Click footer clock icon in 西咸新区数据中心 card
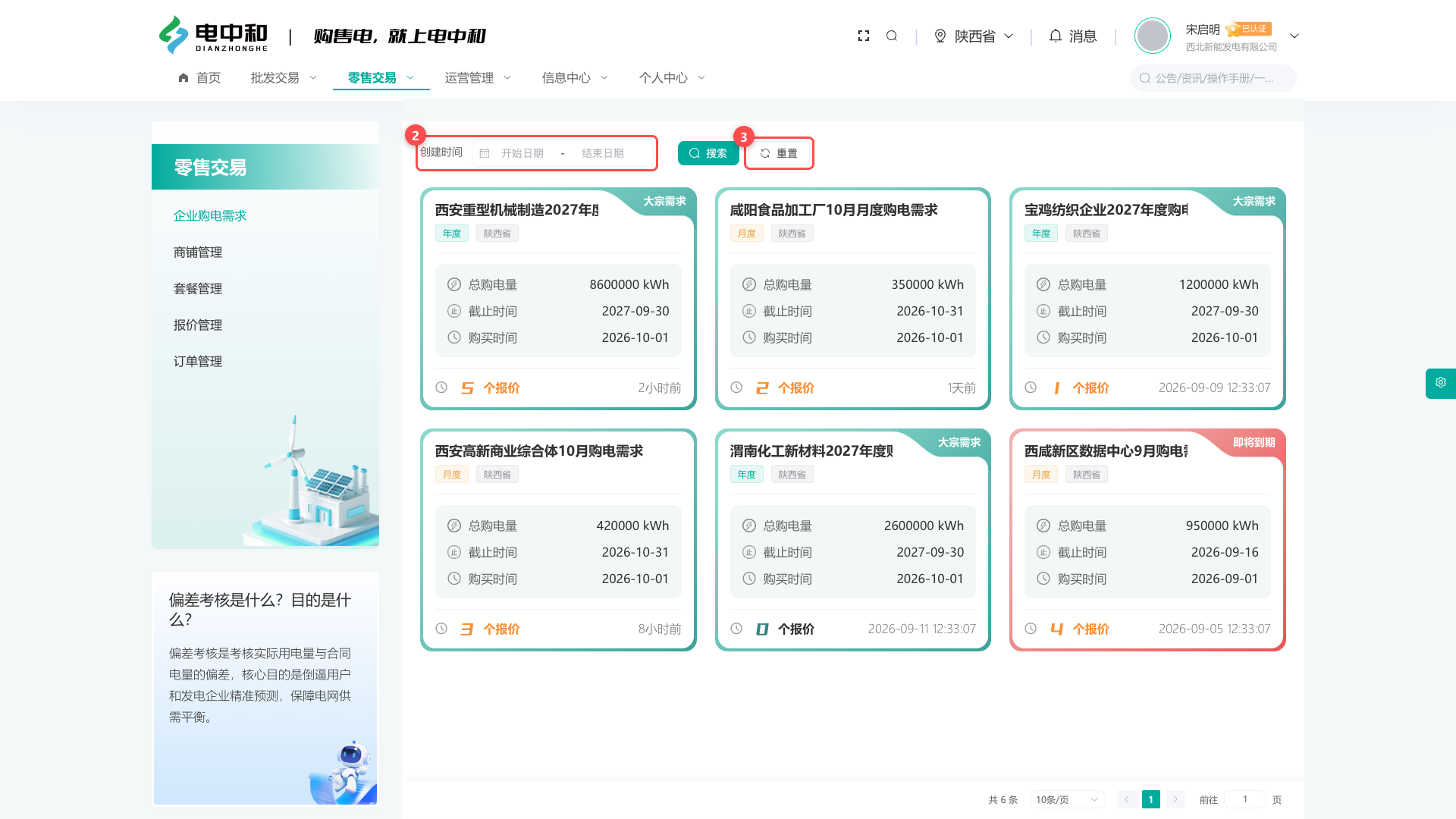 pos(1031,629)
